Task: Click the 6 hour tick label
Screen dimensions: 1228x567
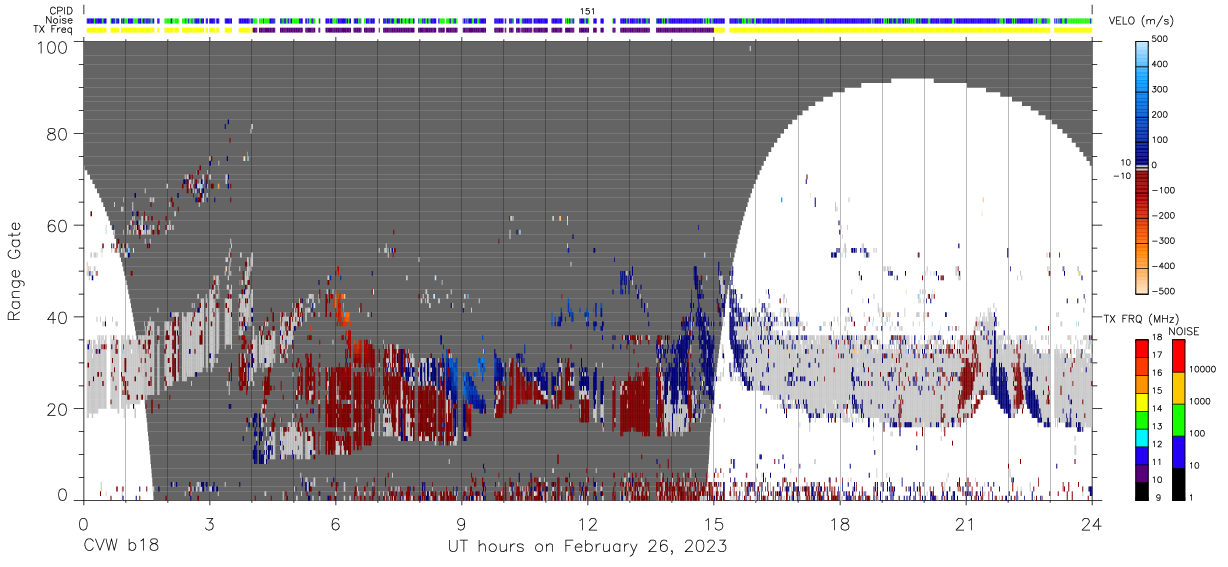Action: pos(335,524)
